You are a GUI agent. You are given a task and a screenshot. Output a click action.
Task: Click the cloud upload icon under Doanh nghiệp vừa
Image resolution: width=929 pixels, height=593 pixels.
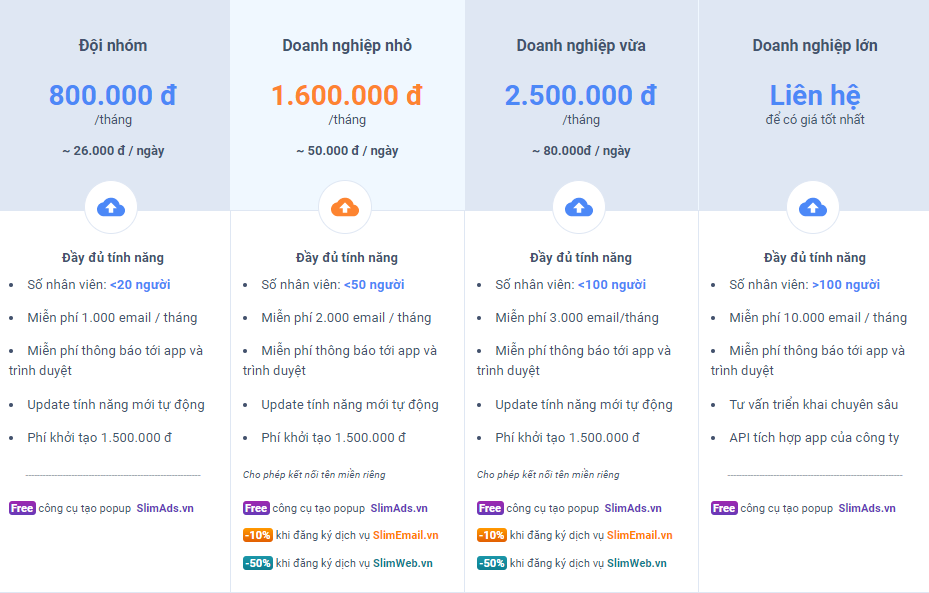pos(579,207)
